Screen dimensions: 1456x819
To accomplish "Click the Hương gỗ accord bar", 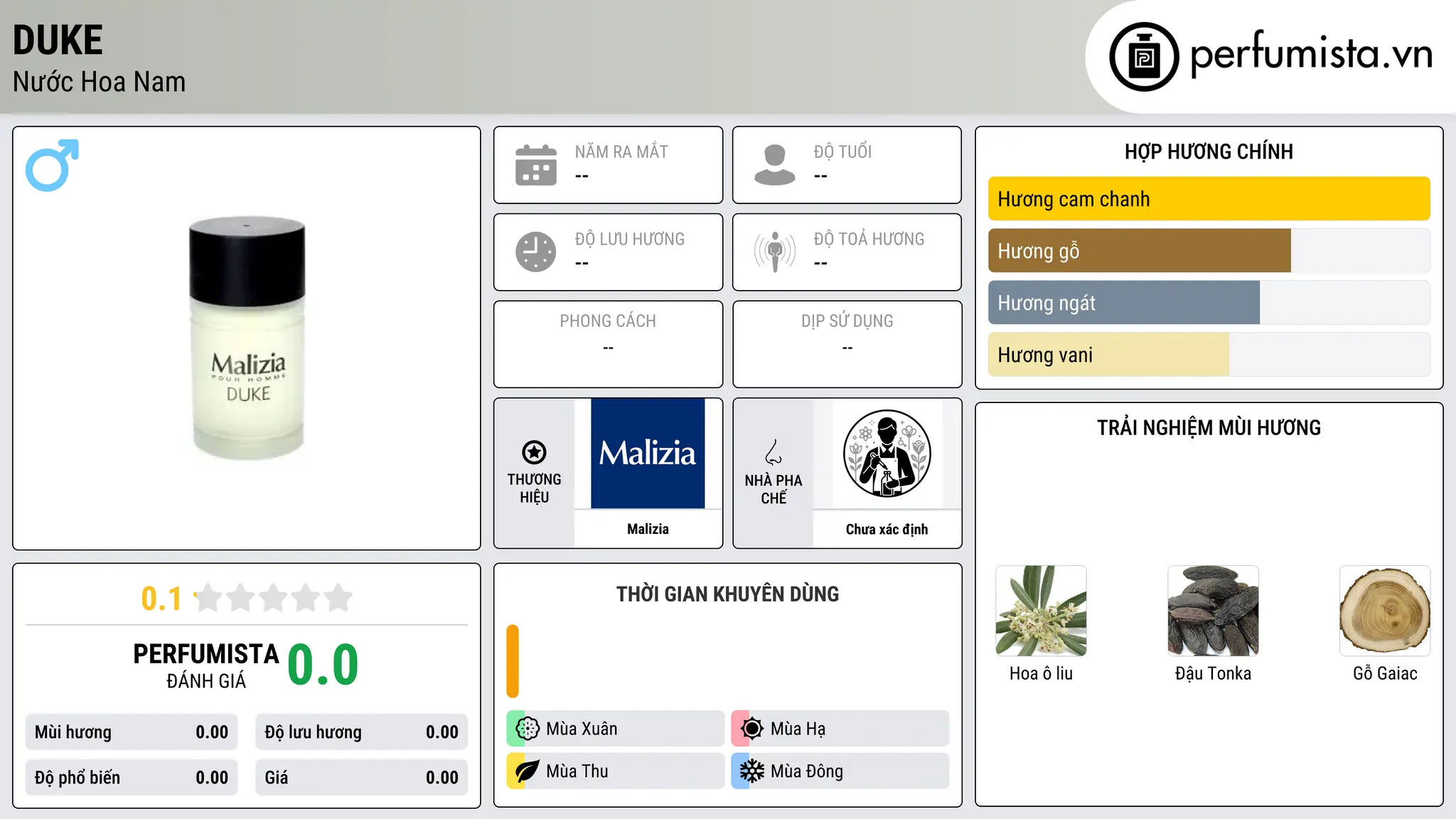I will click(1209, 251).
